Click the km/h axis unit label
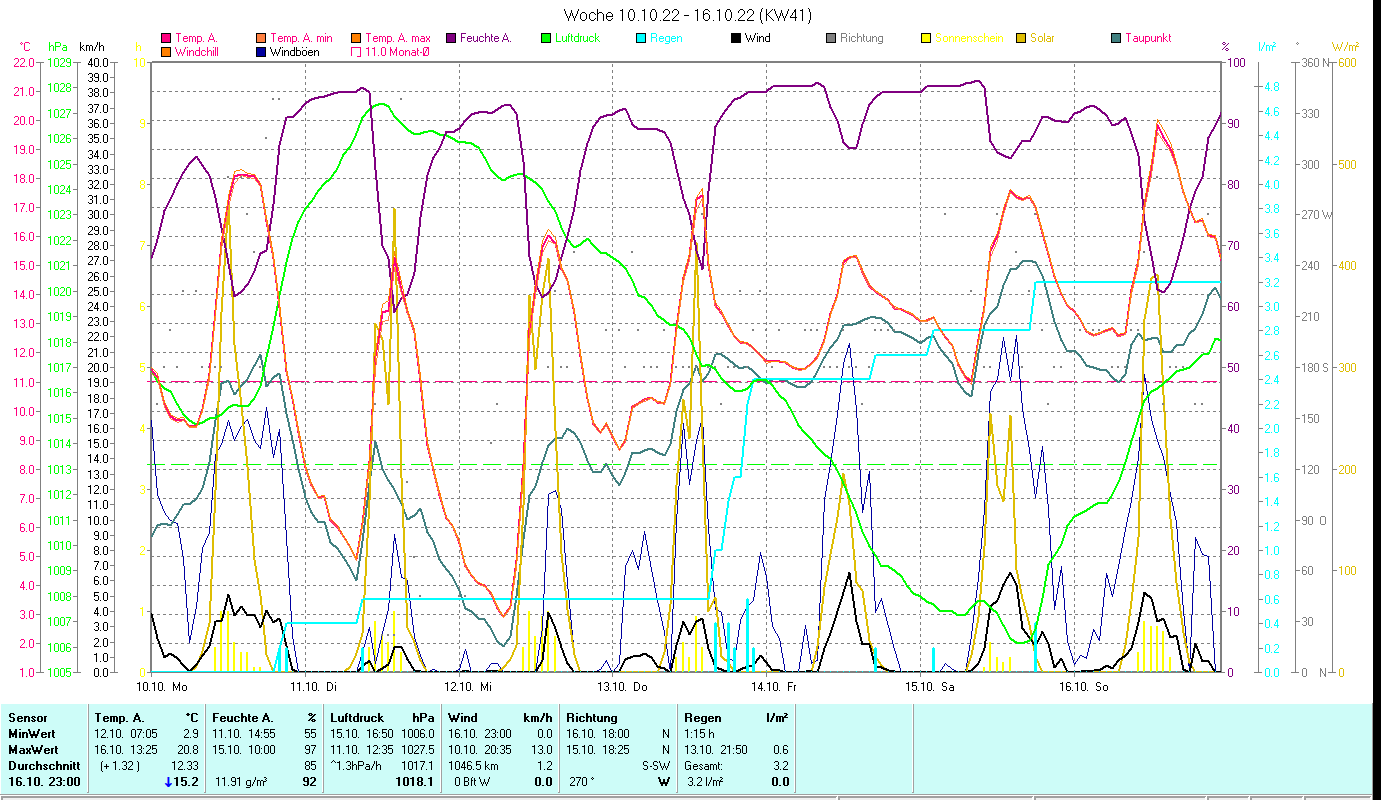The width and height of the screenshot is (1381, 800). pos(92,47)
